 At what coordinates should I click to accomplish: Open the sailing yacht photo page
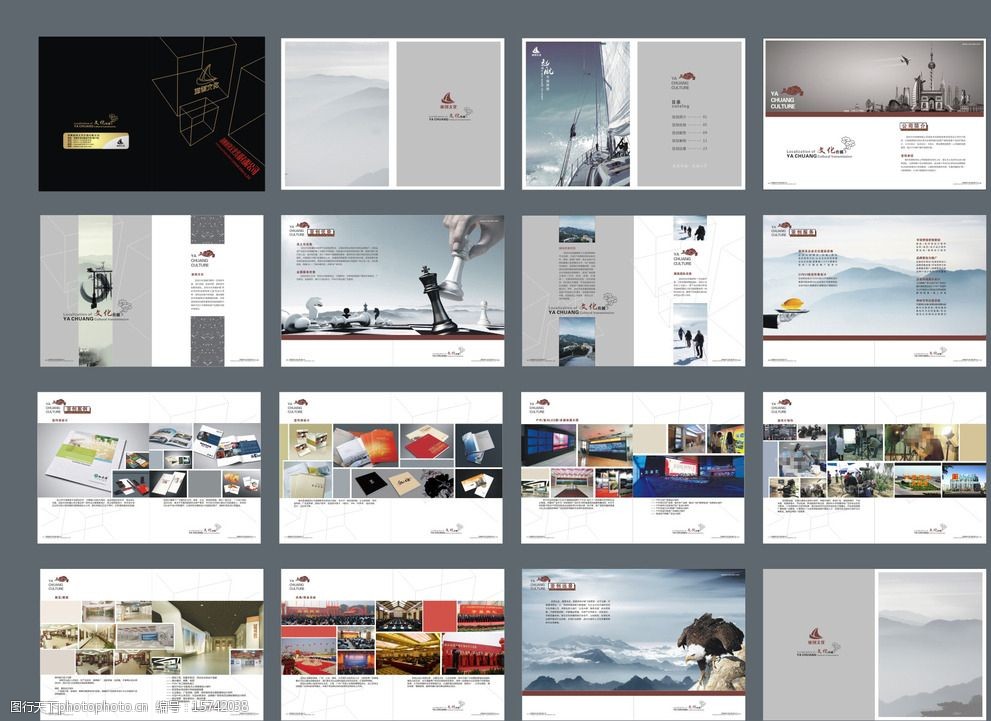[x=577, y=115]
